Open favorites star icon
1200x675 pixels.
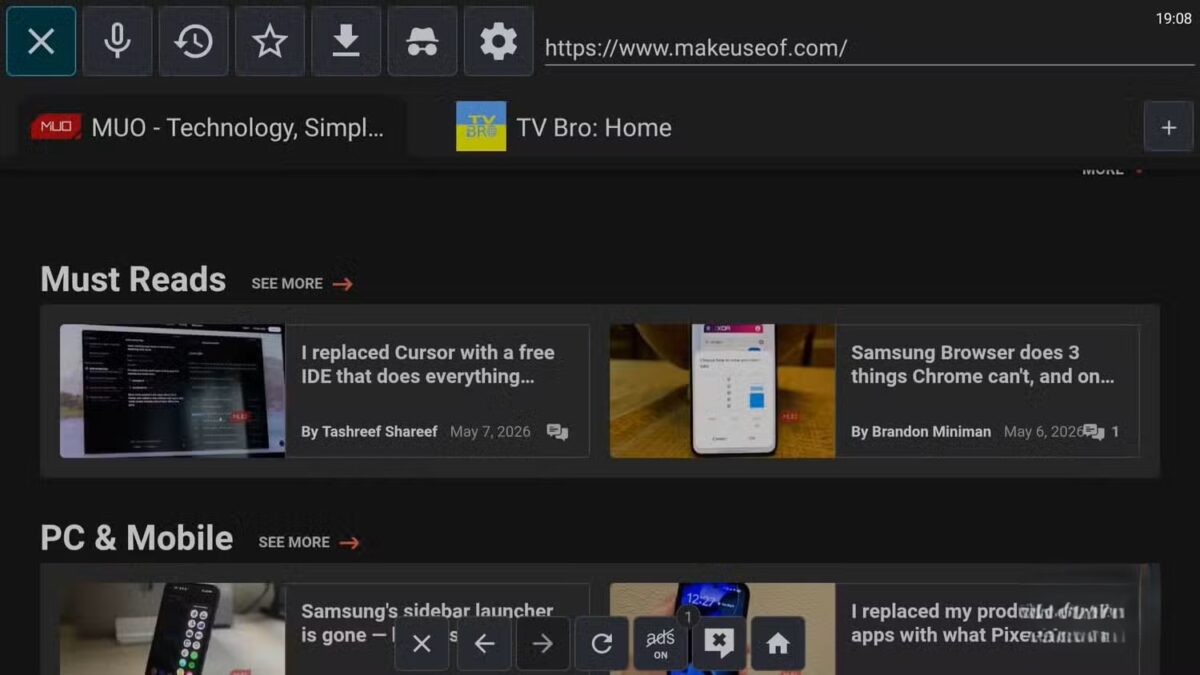(x=270, y=41)
